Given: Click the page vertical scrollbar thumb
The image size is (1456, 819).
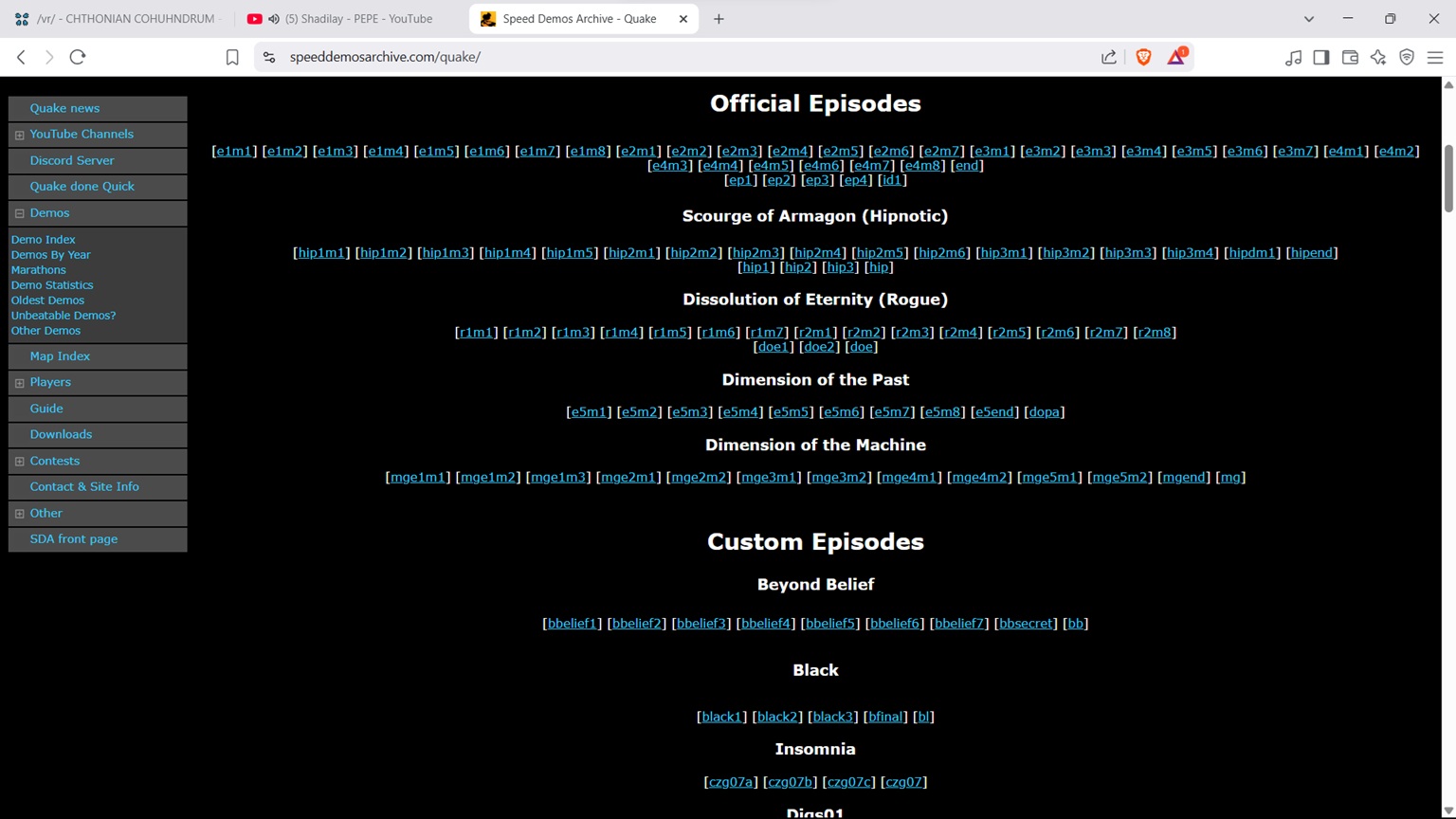Looking at the screenshot, I should click(1447, 178).
